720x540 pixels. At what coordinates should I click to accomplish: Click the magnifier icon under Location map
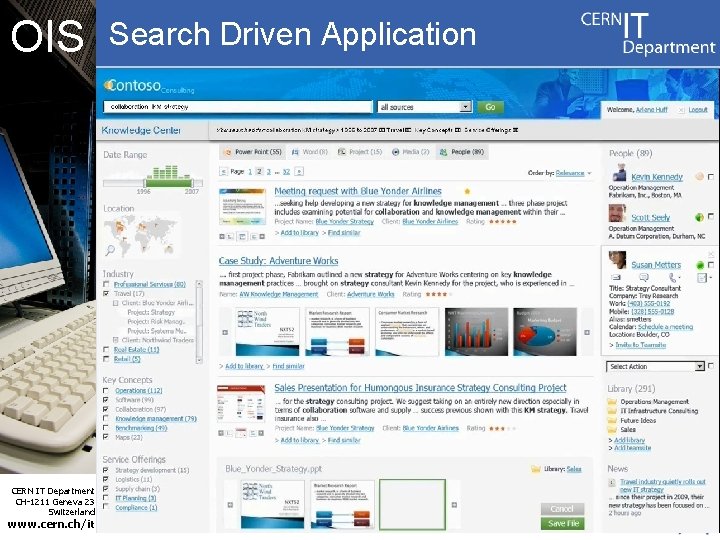point(110,250)
